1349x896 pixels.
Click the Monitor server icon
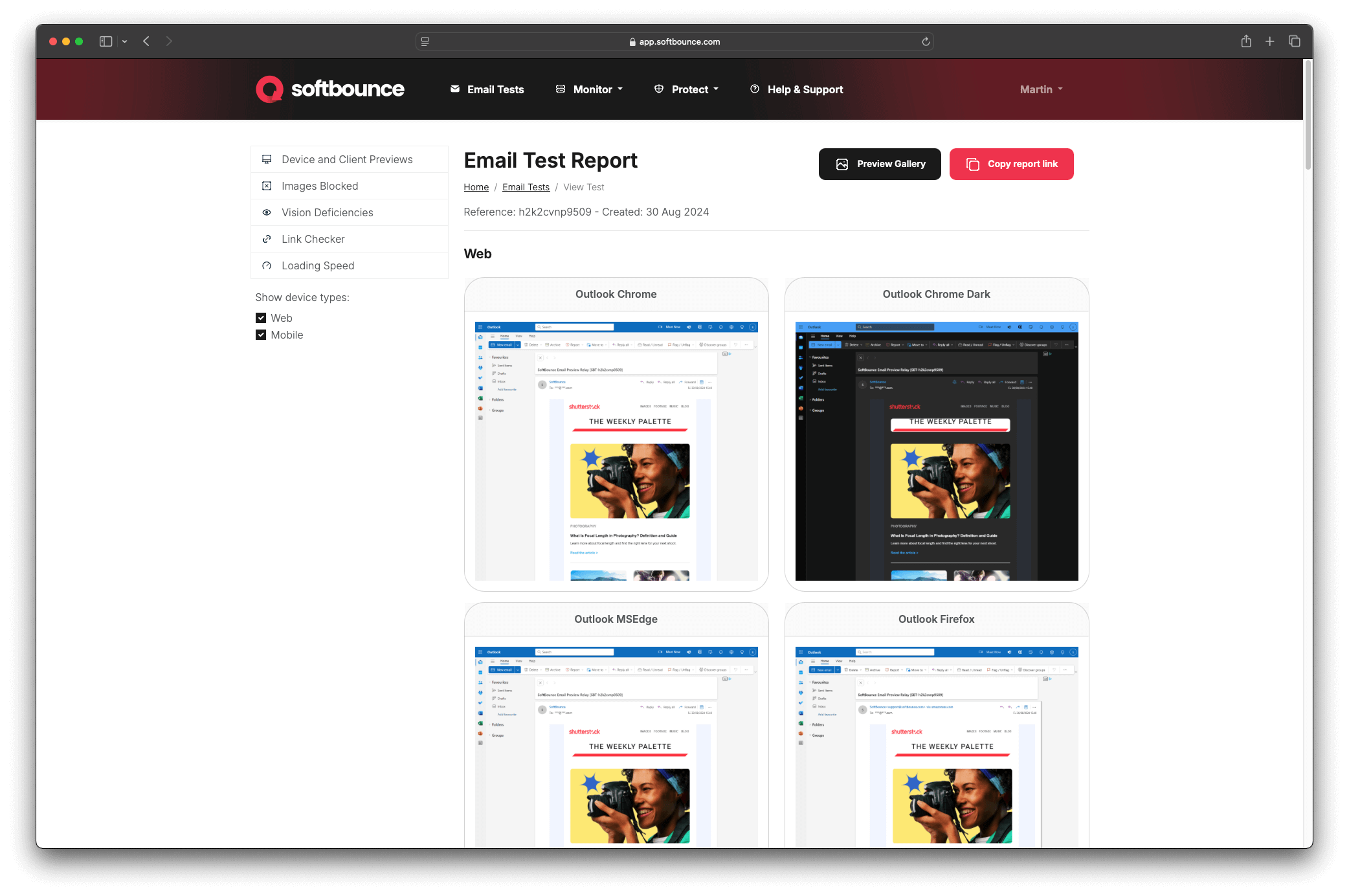click(x=561, y=89)
